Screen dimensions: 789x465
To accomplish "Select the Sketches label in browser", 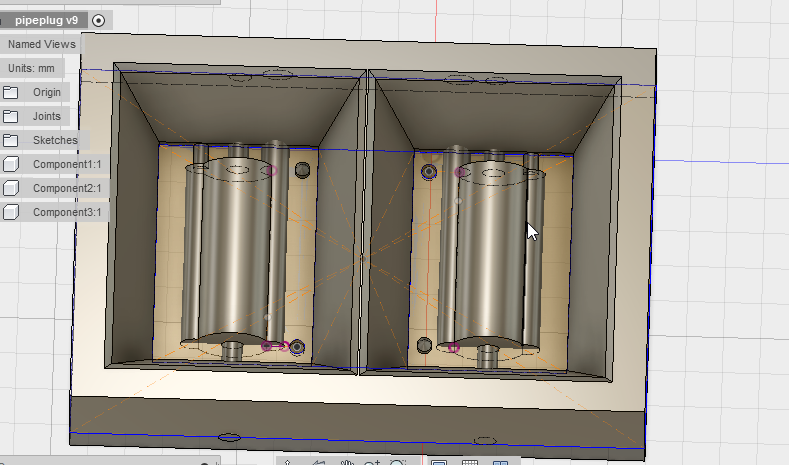I will (55, 140).
